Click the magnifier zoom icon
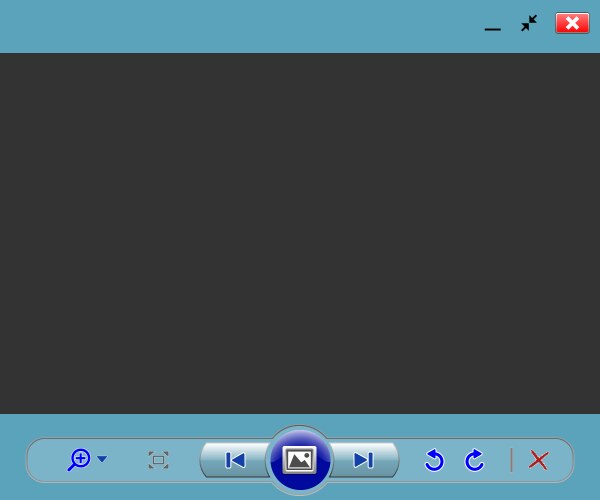Image resolution: width=600 pixels, height=500 pixels. click(79, 459)
